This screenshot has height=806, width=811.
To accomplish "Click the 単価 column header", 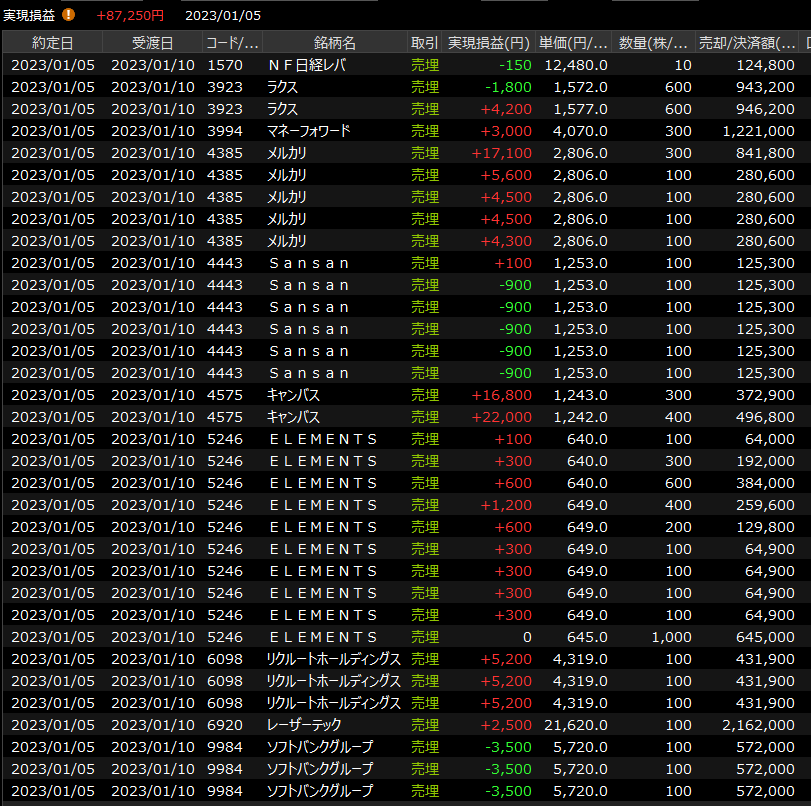I will [x=573, y=43].
